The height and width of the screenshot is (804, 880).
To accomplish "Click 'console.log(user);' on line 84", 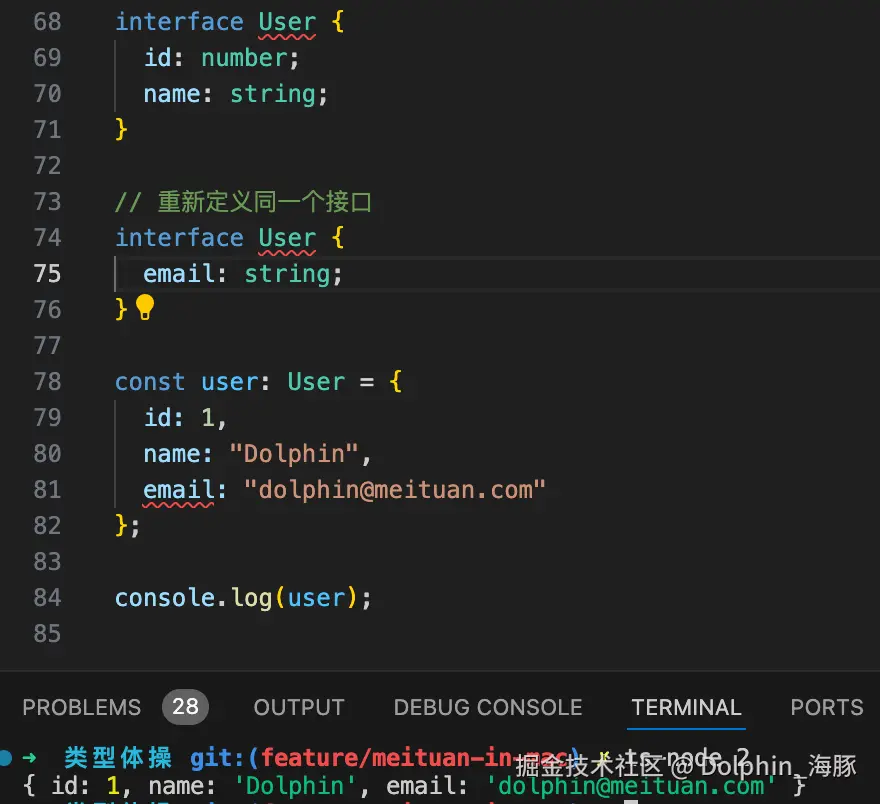I will click(243, 598).
